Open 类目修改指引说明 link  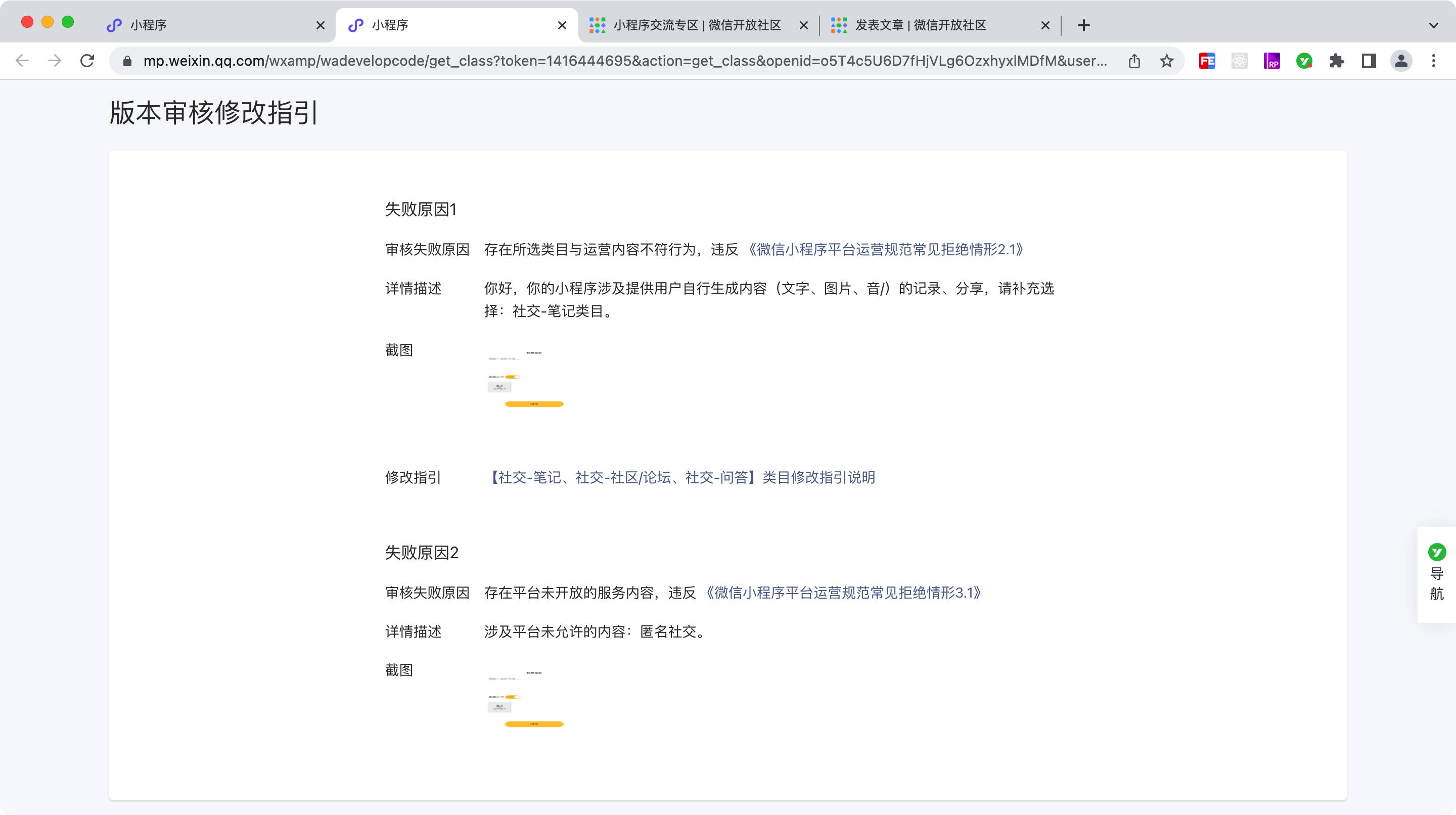pos(680,478)
